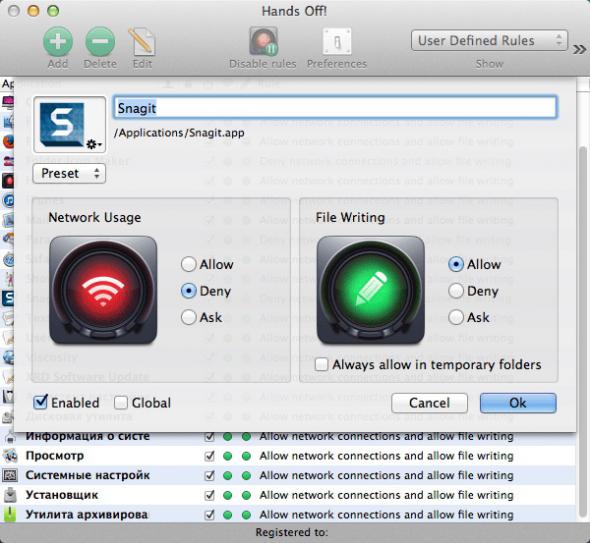Image resolution: width=590 pixels, height=543 pixels.
Task: Open Preferences from the toolbar
Action: (337, 41)
